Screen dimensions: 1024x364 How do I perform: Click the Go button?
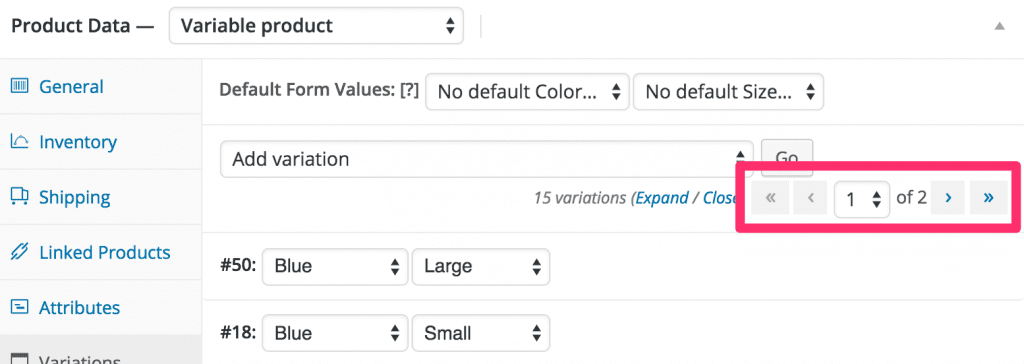(x=787, y=158)
